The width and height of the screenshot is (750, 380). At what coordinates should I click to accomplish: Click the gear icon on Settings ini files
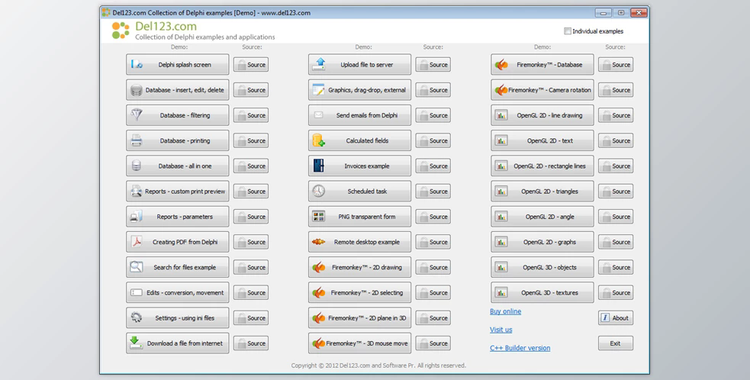[136, 318]
